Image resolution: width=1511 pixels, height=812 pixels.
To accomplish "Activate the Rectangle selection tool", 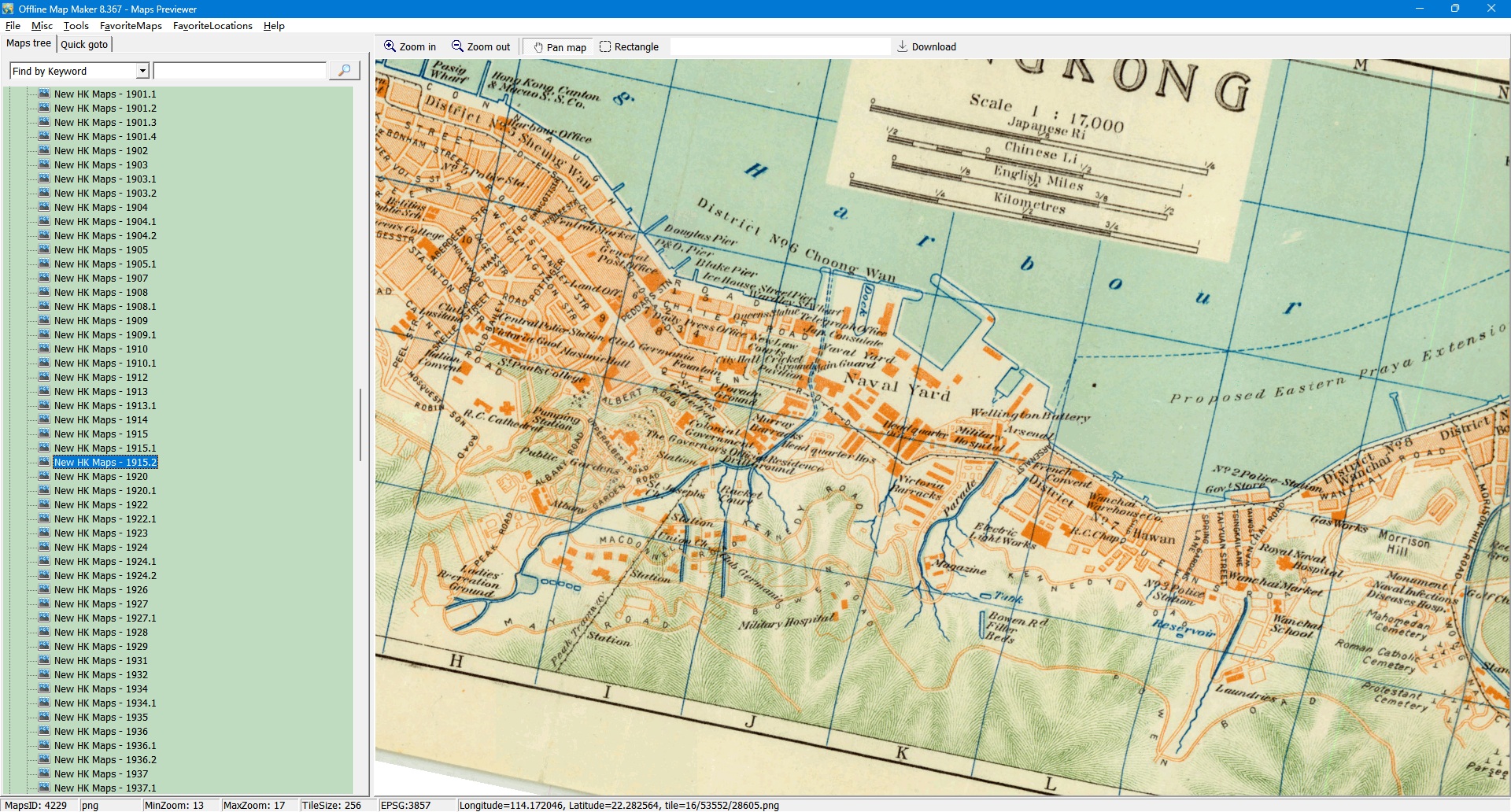I will click(x=605, y=46).
